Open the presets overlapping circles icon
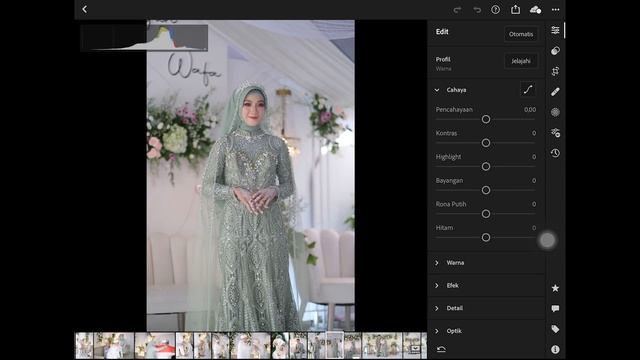Screen dimensions: 640x360 pyautogui.click(x=555, y=51)
